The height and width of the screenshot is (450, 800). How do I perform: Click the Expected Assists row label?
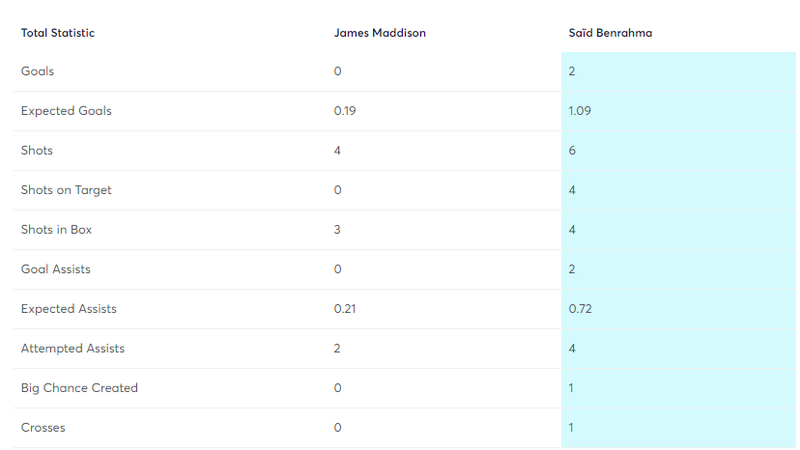point(68,309)
